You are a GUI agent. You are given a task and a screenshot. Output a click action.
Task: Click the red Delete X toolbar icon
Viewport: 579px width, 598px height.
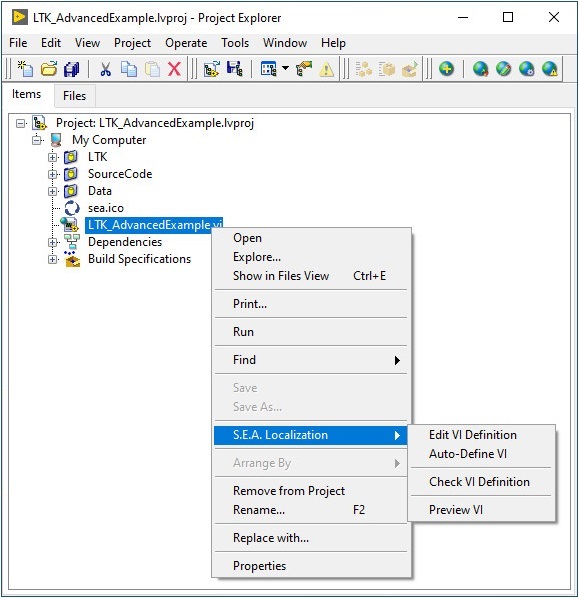[174, 69]
